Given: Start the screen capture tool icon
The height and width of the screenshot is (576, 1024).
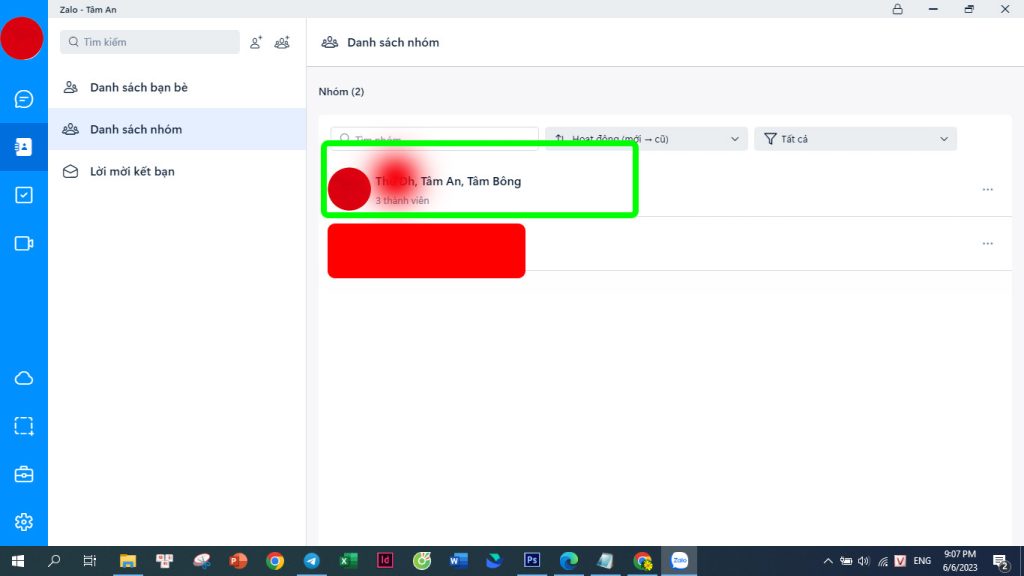Looking at the screenshot, I should tap(24, 426).
